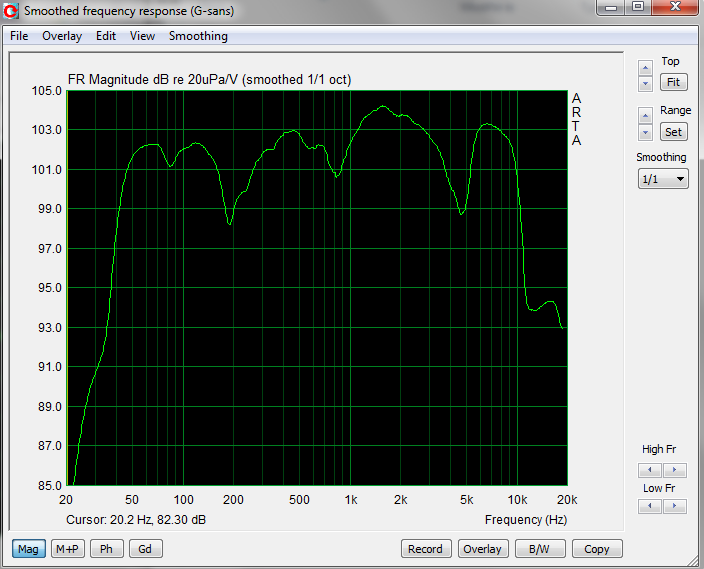Viewport: 704px width, 569px height.
Task: Click the Top up arrow
Action: 645,68
